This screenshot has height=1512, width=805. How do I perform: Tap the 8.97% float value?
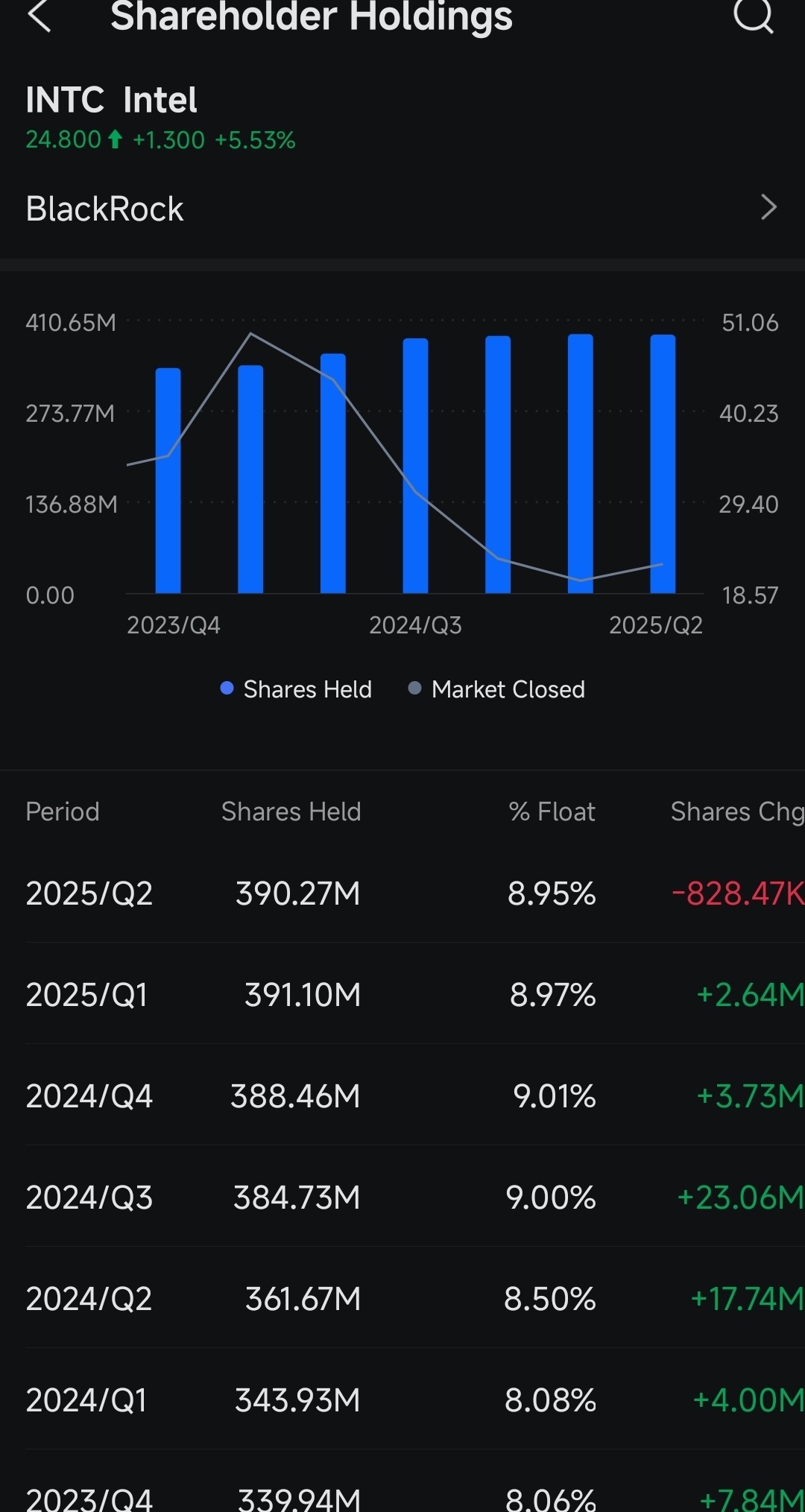553,995
